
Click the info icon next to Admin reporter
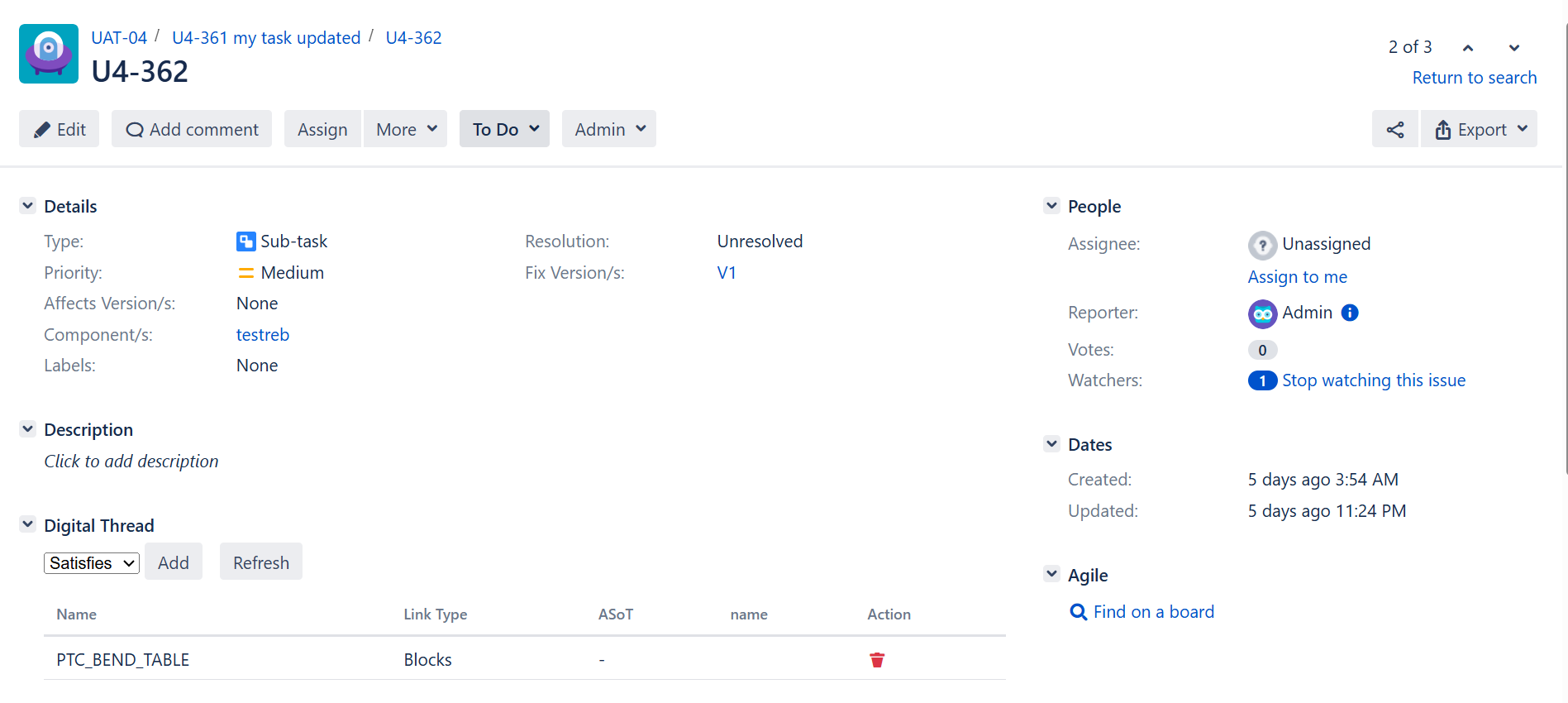click(1350, 313)
